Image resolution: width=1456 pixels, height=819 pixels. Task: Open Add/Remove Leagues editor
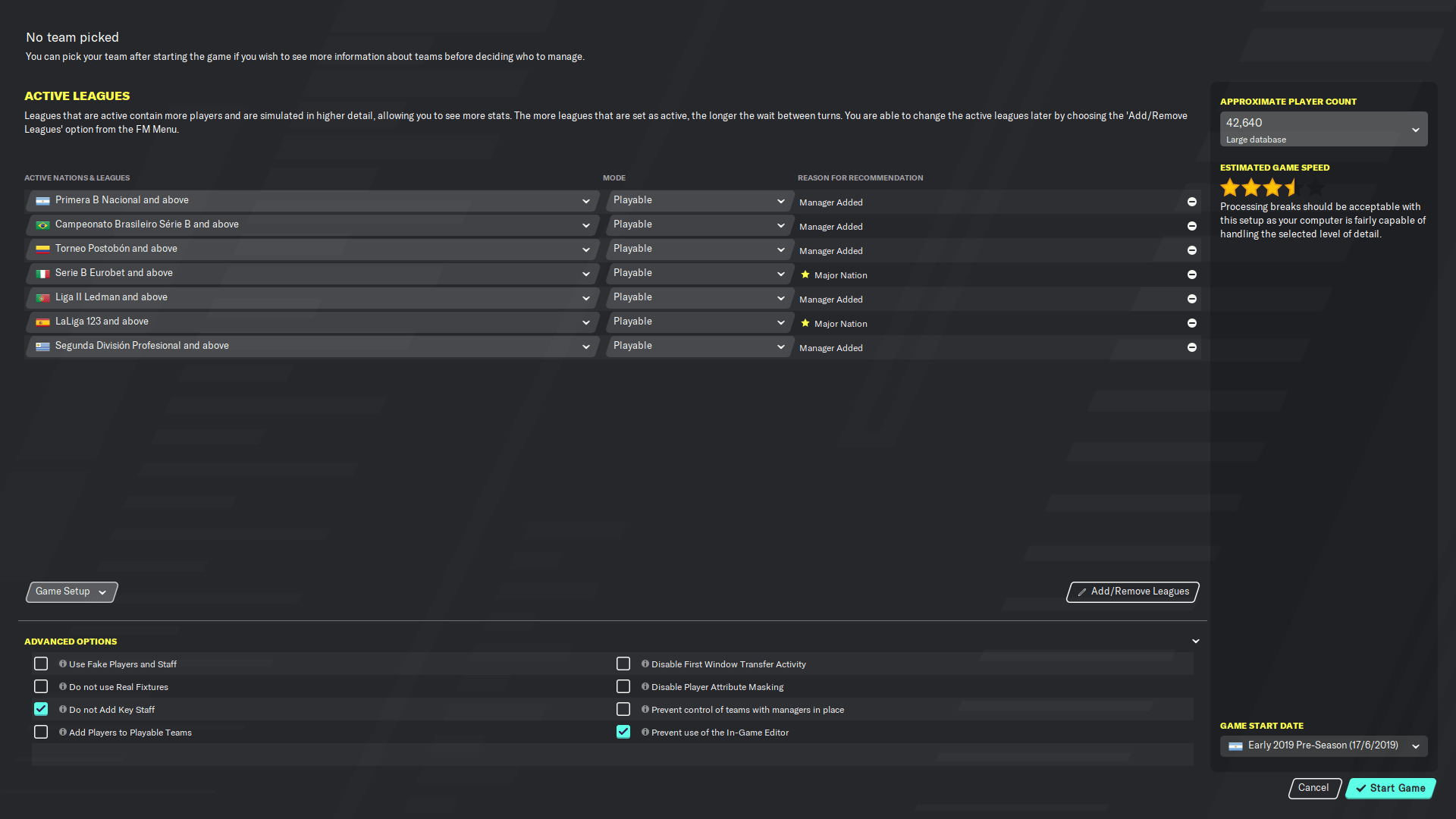point(1133,591)
